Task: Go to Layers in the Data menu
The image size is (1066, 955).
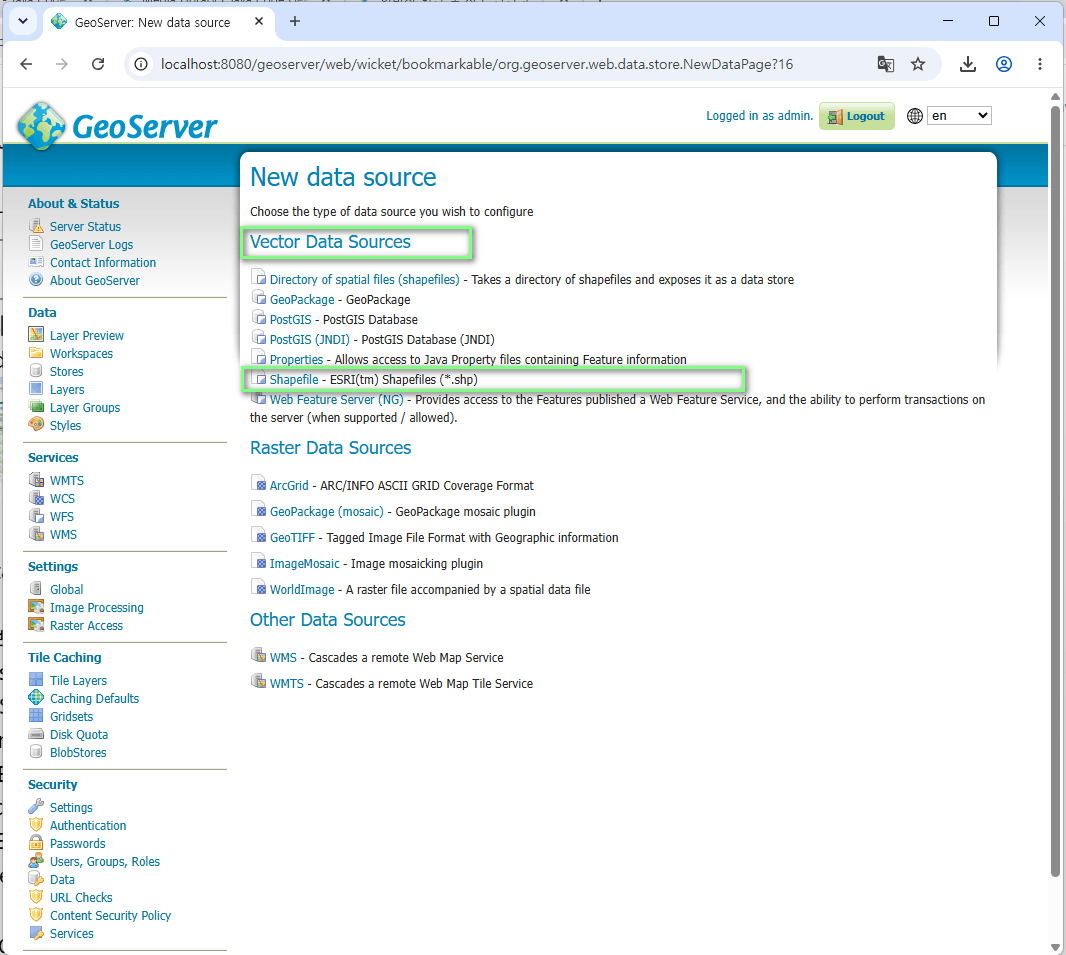Action: tap(67, 389)
